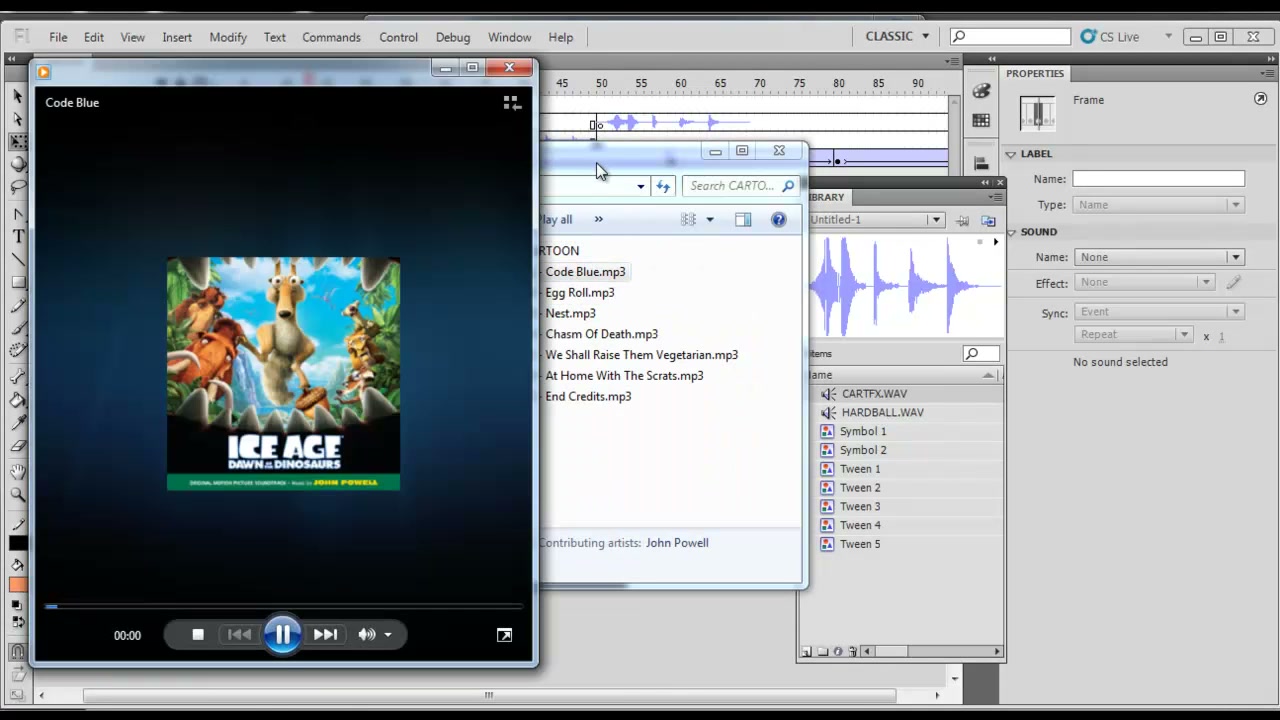Select Egg Roll.mp3 in the file list
Screen dimensions: 1280x720
(x=580, y=293)
